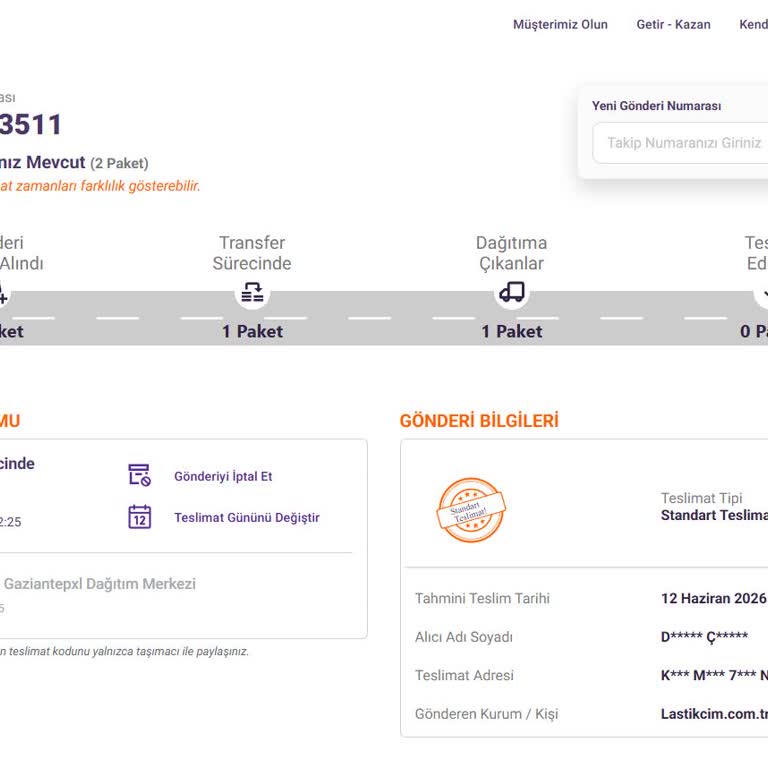Click the teslimat kodunu yalnızca taşımacı note

pos(124,651)
